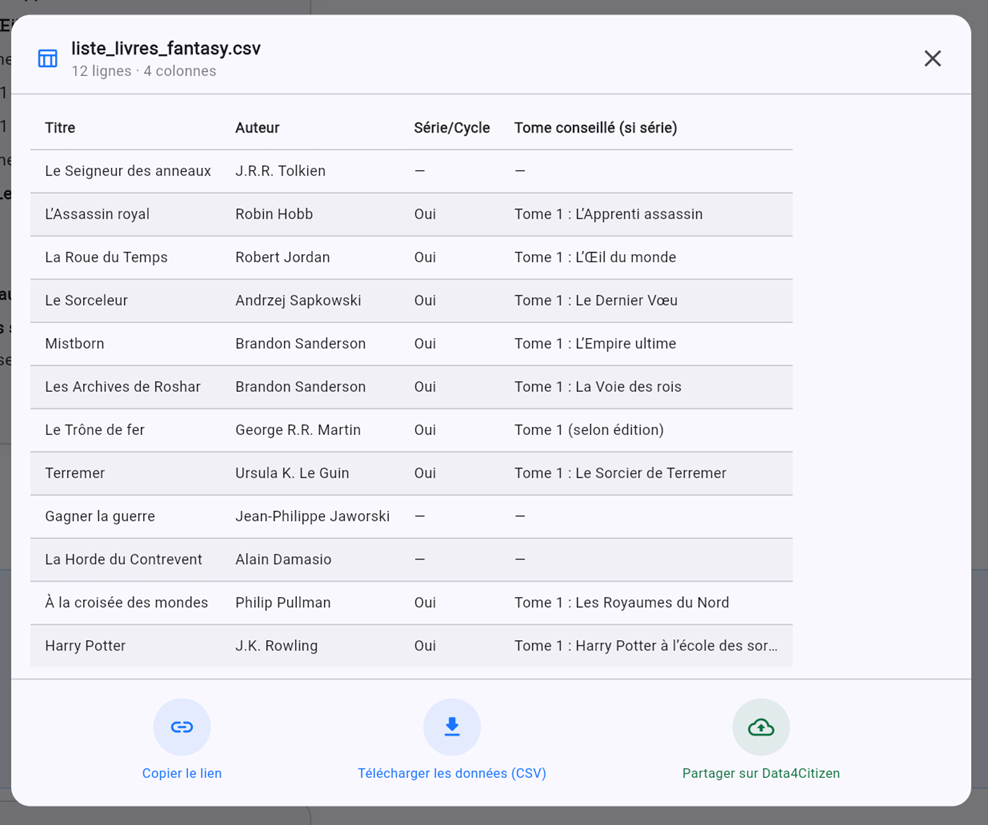Select the 'Tome conseillé (si série)' header
988x825 pixels.
tap(595, 128)
